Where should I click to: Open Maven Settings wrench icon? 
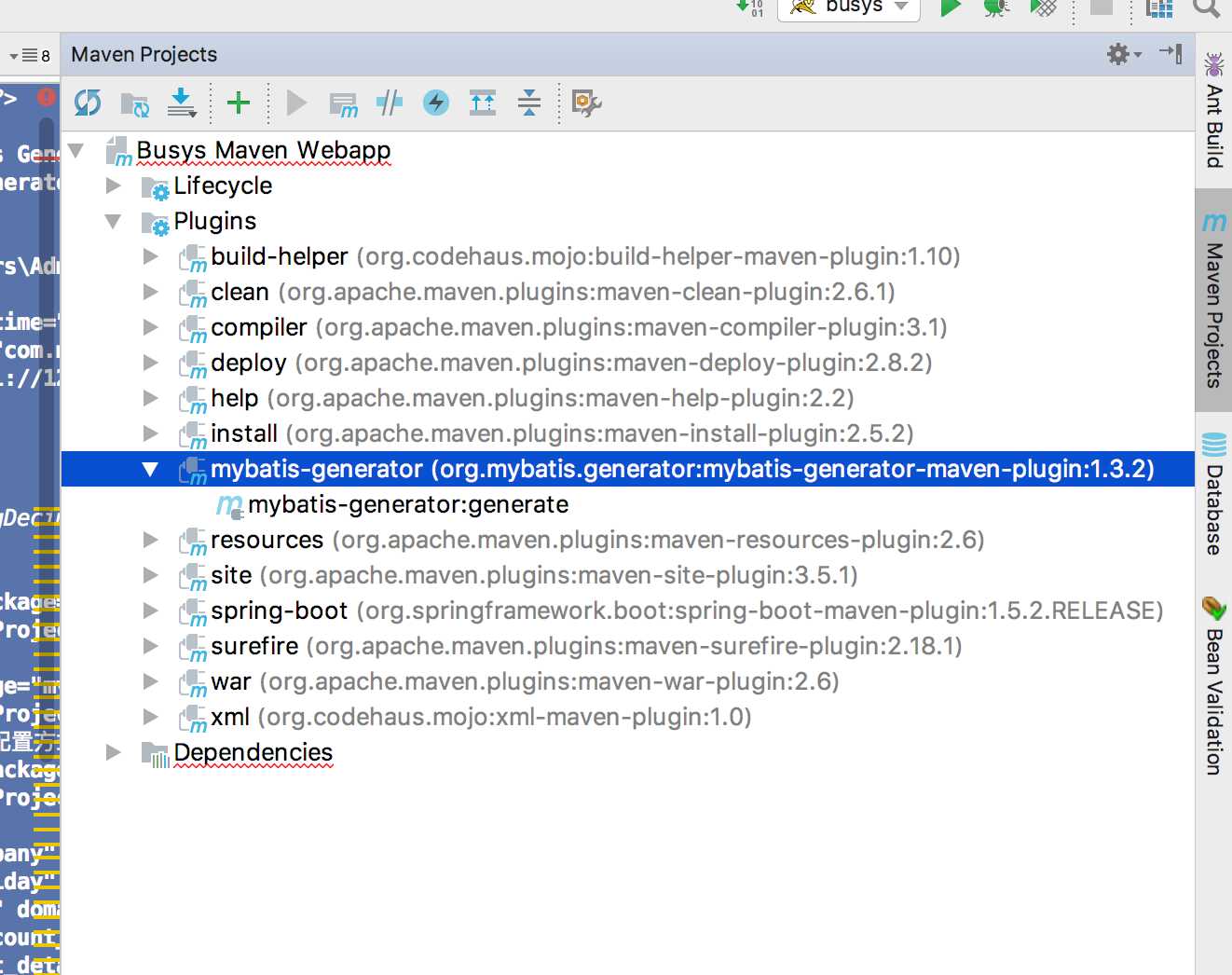[x=586, y=103]
